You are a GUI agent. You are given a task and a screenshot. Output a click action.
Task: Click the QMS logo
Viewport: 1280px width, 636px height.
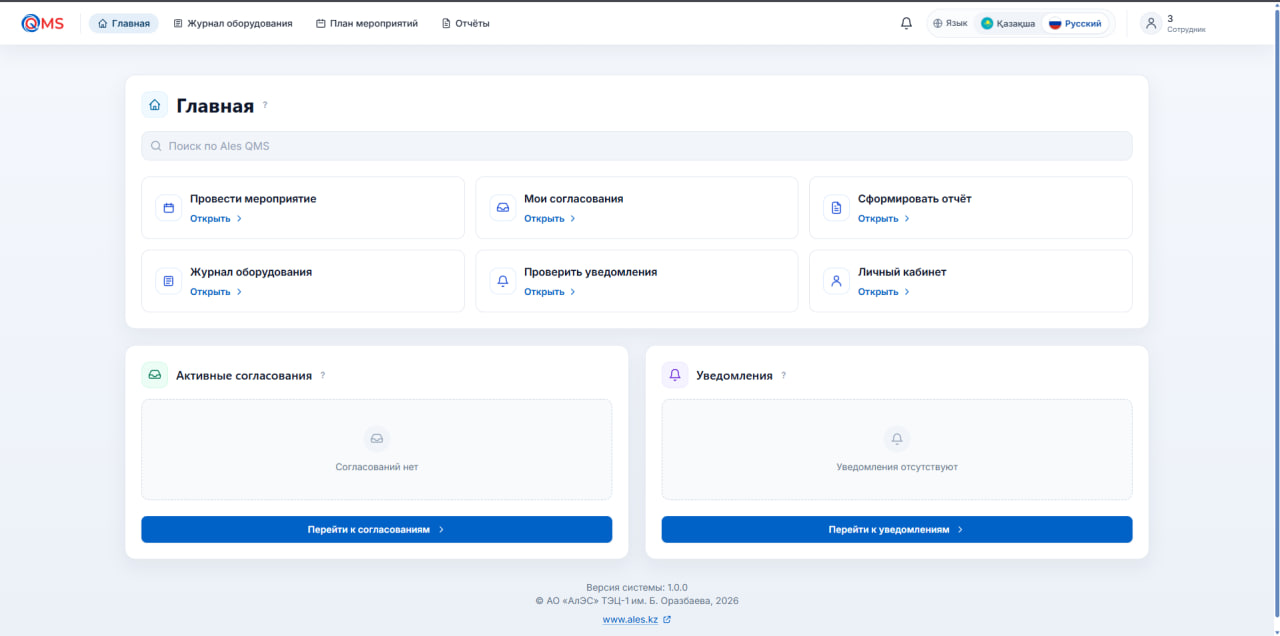click(x=42, y=23)
